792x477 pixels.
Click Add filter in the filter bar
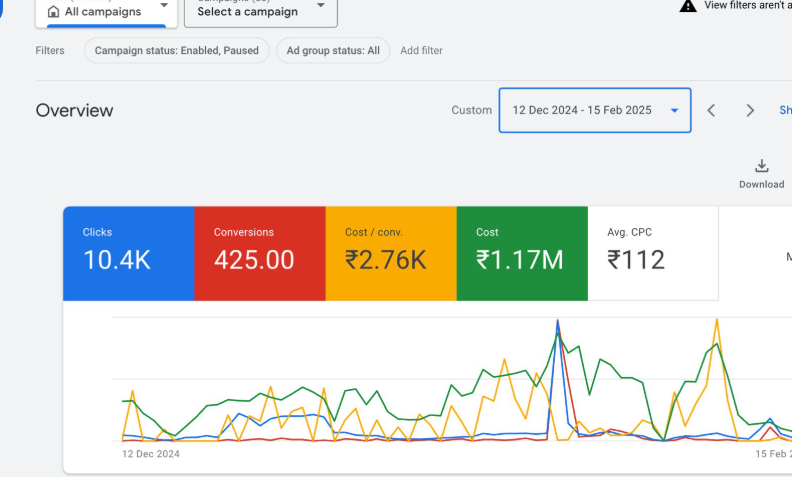(421, 51)
